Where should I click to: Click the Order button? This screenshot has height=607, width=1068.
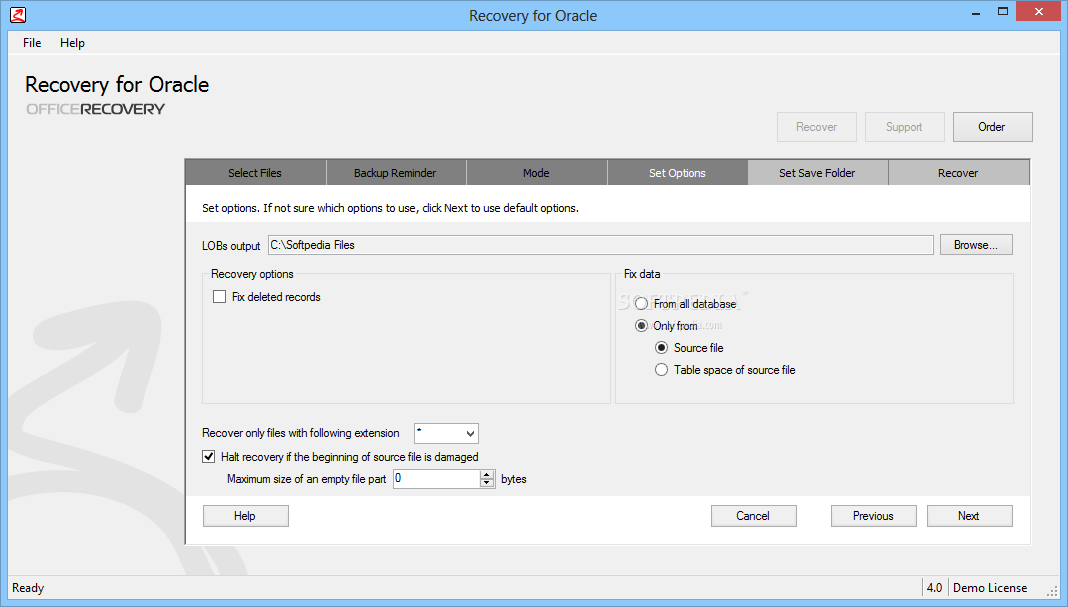(992, 127)
